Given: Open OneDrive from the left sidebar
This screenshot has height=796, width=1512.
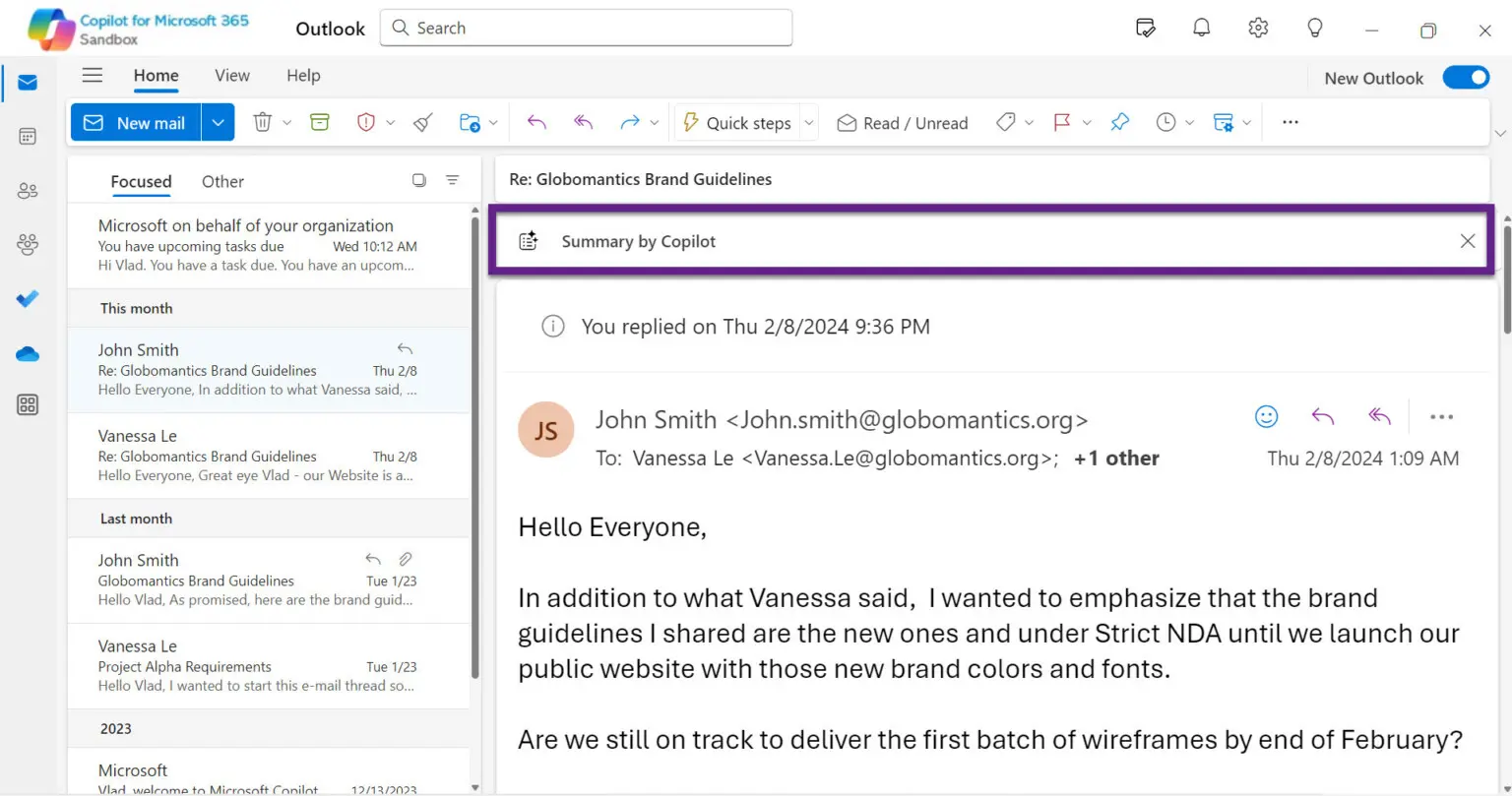Looking at the screenshot, I should click(27, 353).
